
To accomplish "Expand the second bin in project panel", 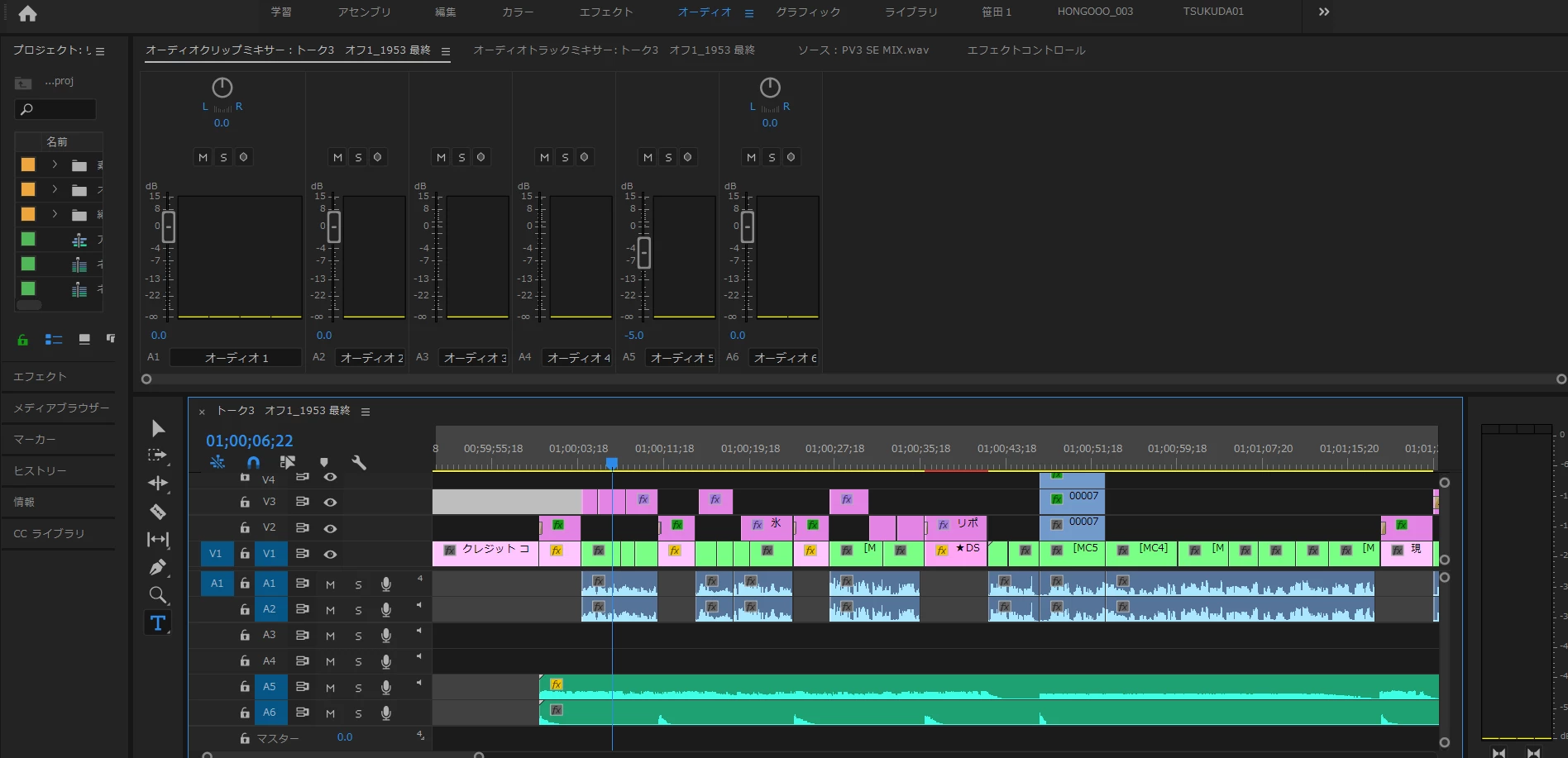I will [55, 189].
